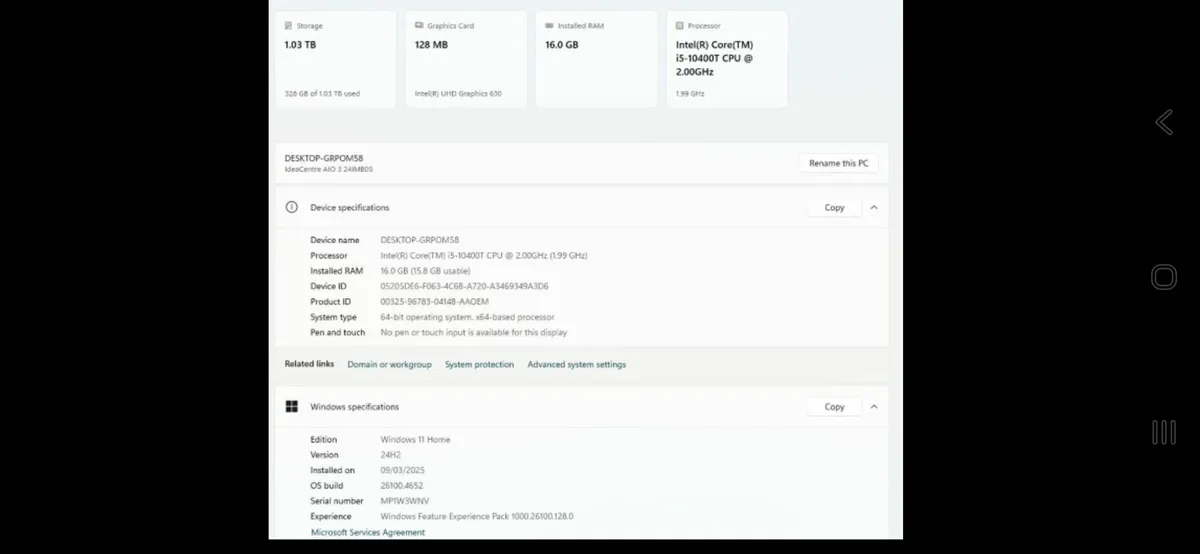Open Advanced system settings link

pos(577,365)
